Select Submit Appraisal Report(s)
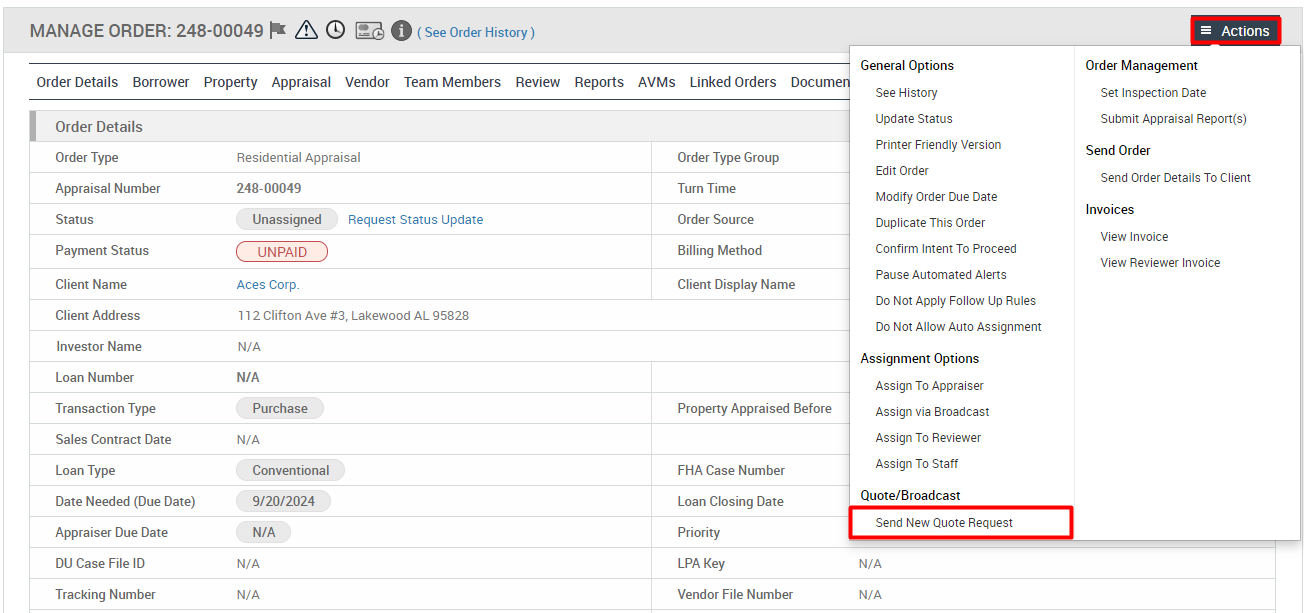 click(1173, 119)
